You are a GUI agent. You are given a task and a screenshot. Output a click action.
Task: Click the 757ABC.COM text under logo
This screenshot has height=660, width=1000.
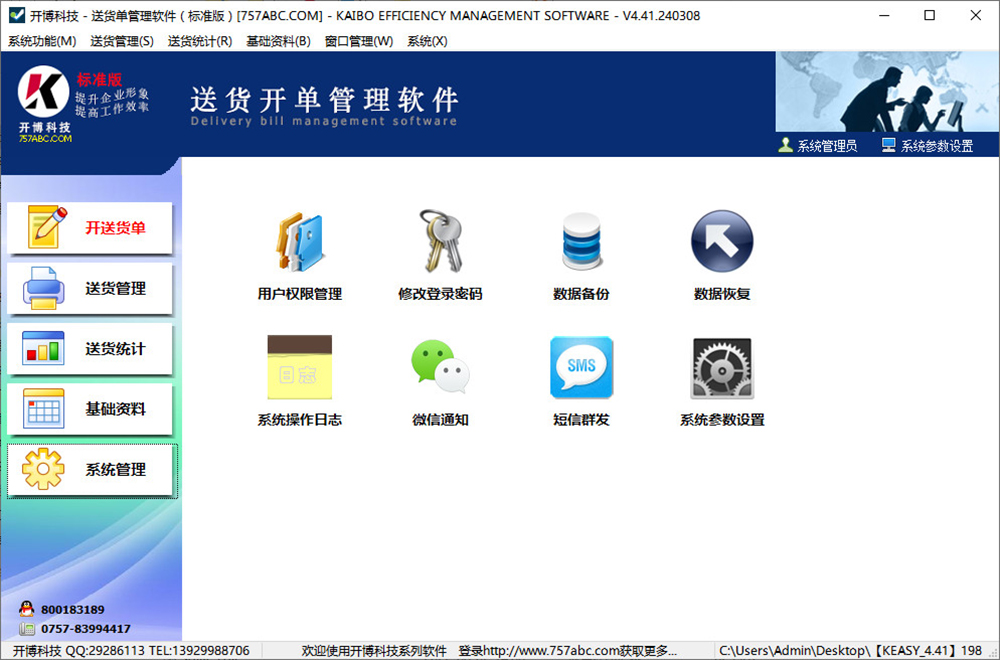[45, 138]
